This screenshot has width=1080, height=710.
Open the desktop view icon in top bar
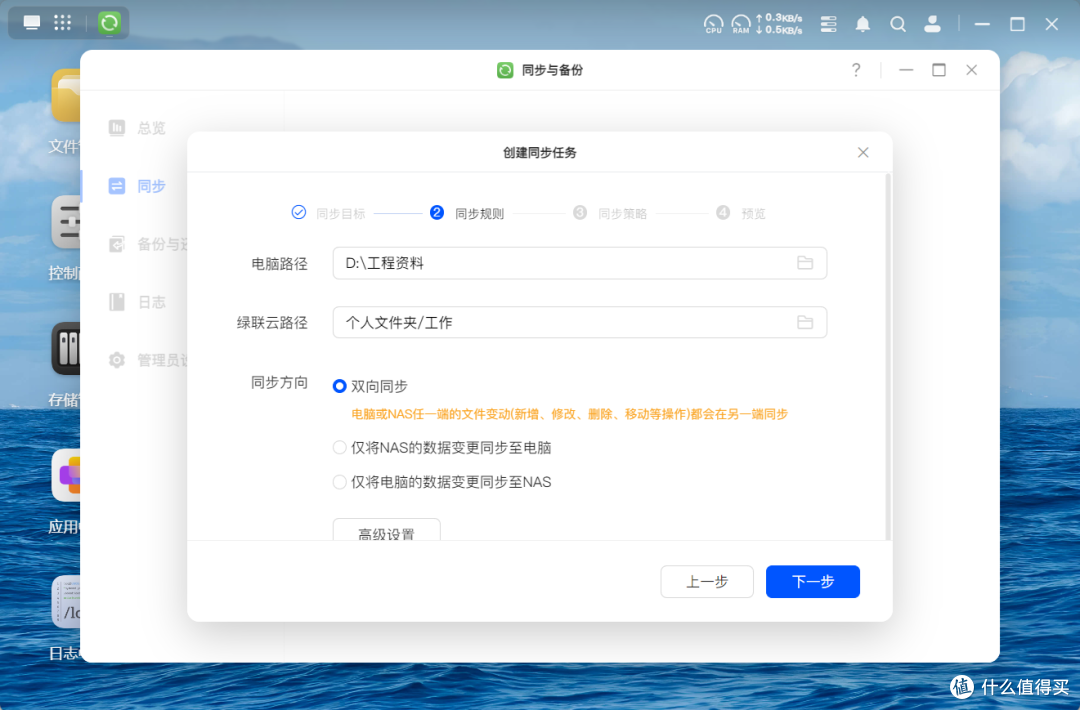pyautogui.click(x=32, y=23)
